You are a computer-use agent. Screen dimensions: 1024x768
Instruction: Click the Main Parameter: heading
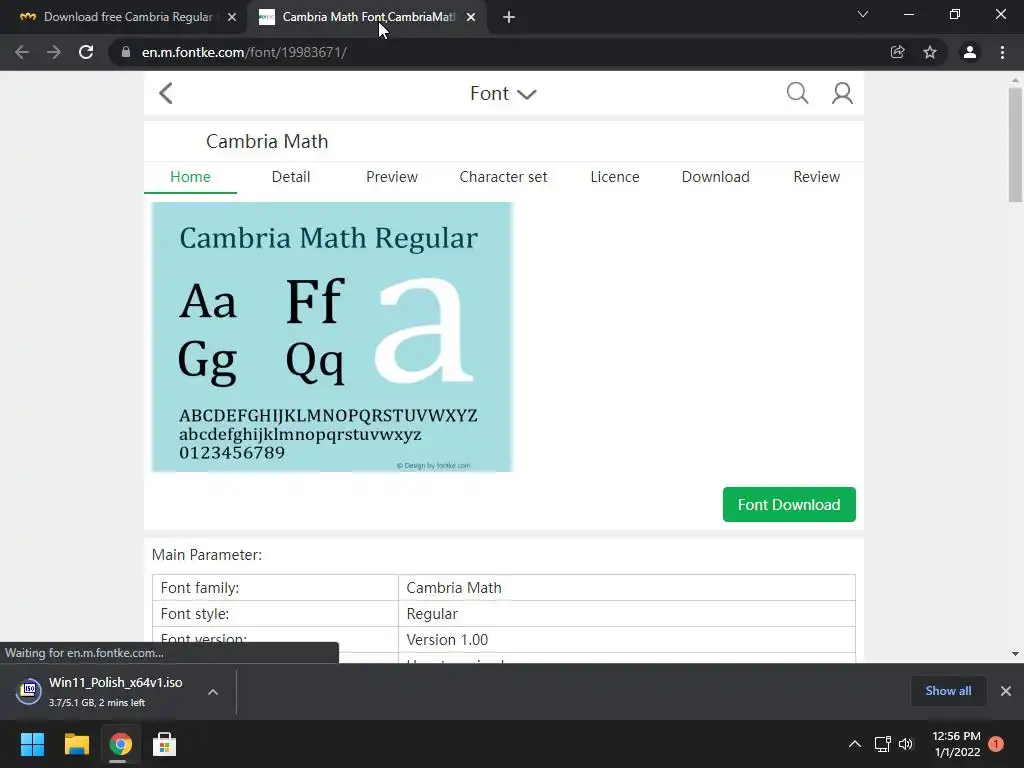(206, 555)
